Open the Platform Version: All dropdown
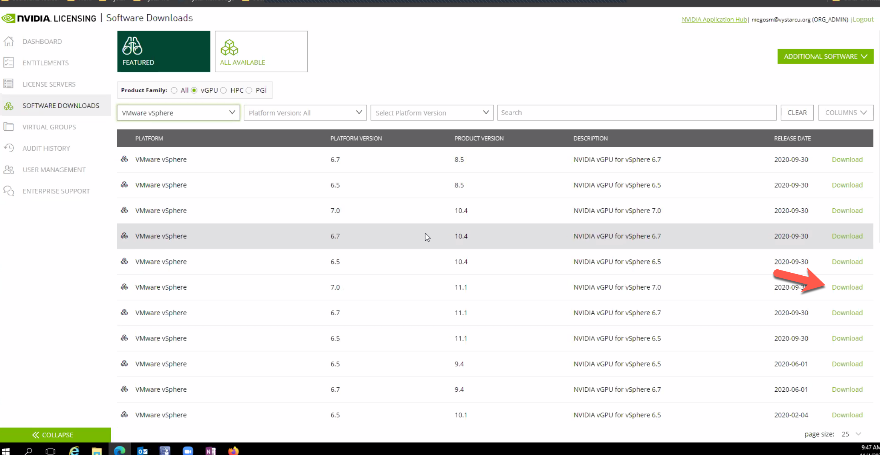 coord(305,113)
